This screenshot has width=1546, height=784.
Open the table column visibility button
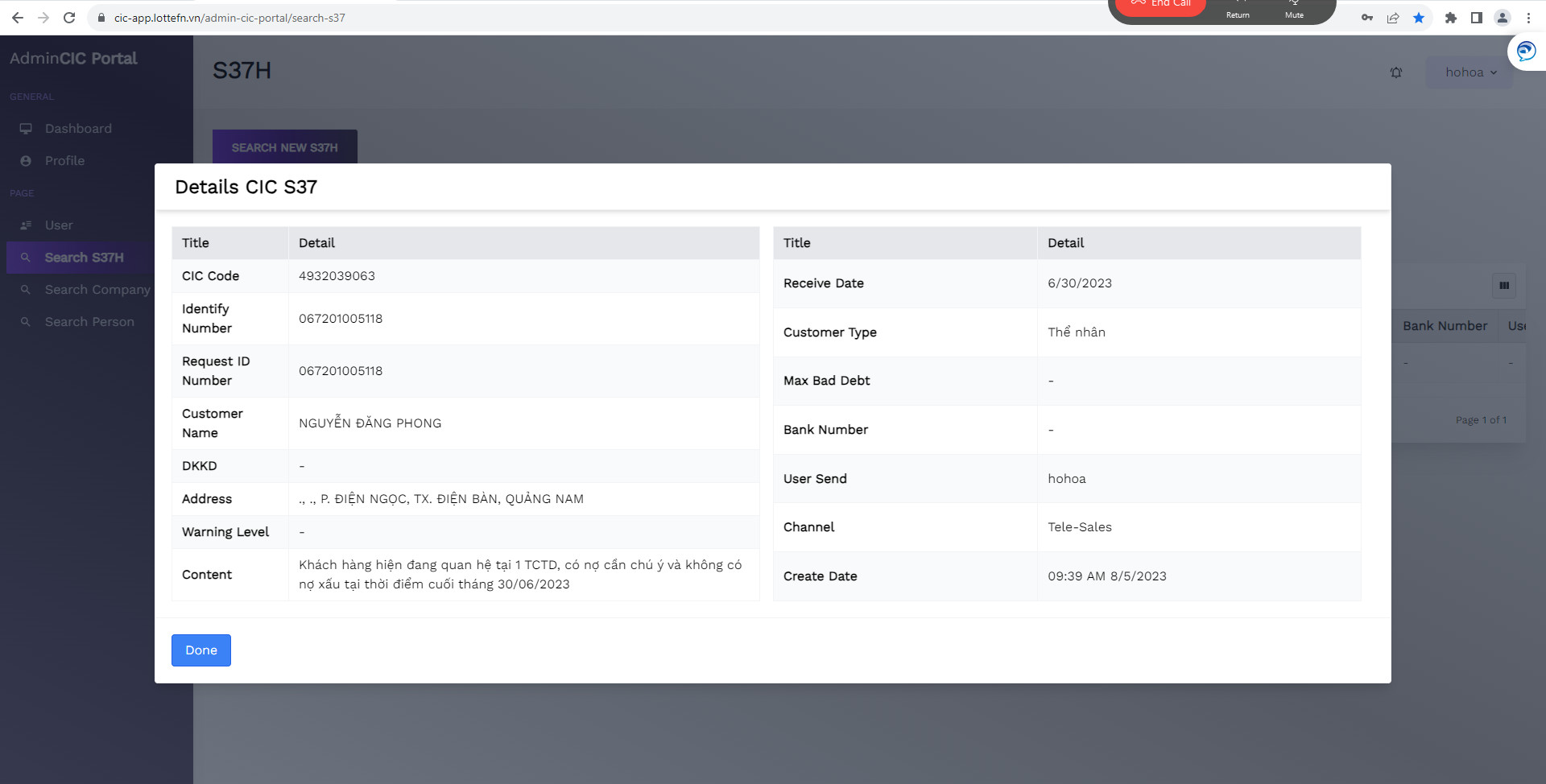point(1504,286)
